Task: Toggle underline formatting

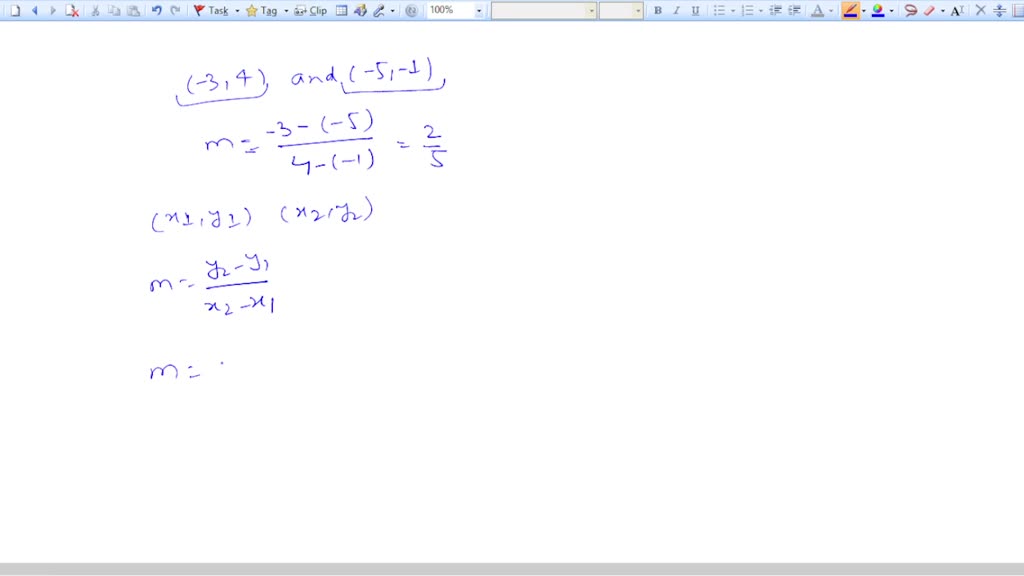Action: pos(695,10)
